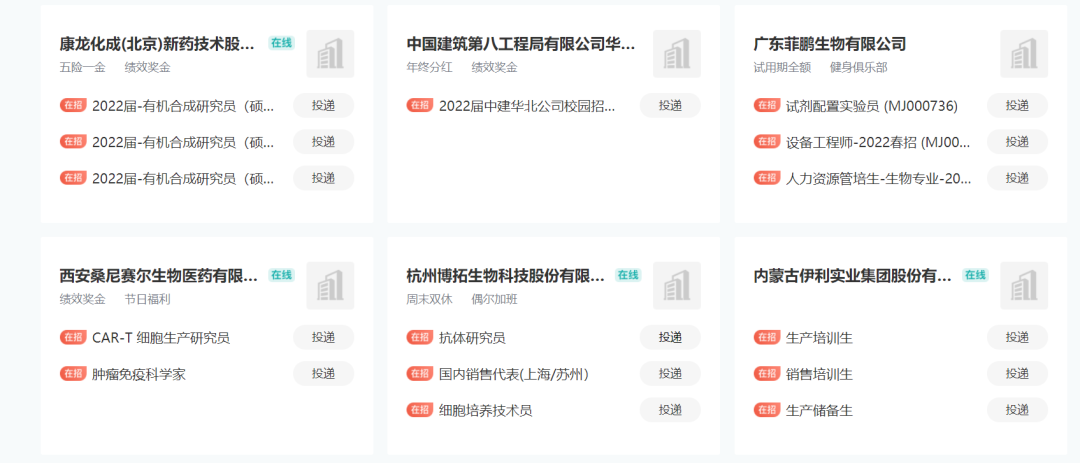Click the 中国建筑第八工程局 company logo icon

point(677,54)
